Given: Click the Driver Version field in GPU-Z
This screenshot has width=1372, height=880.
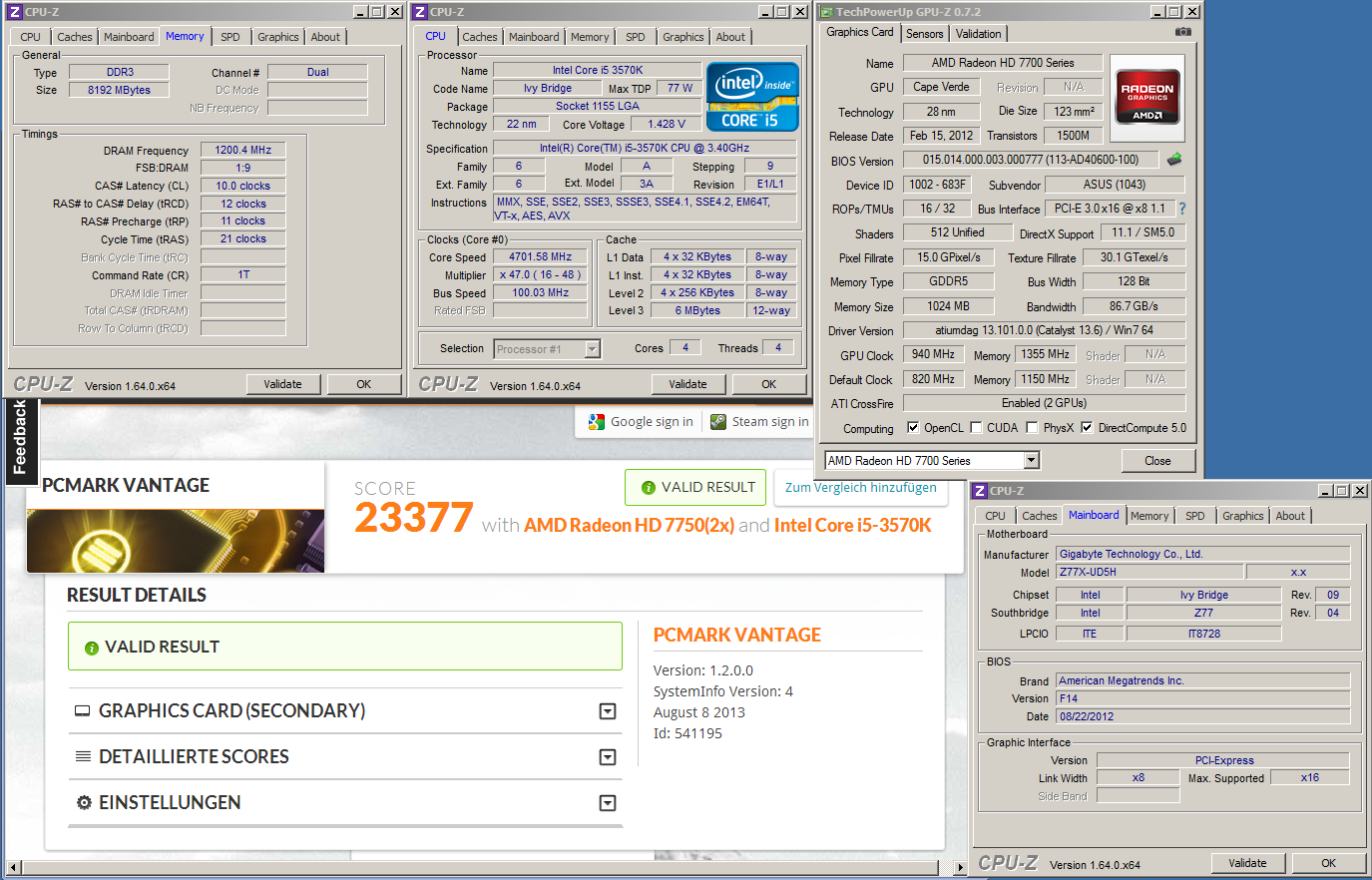Looking at the screenshot, I should point(1044,330).
